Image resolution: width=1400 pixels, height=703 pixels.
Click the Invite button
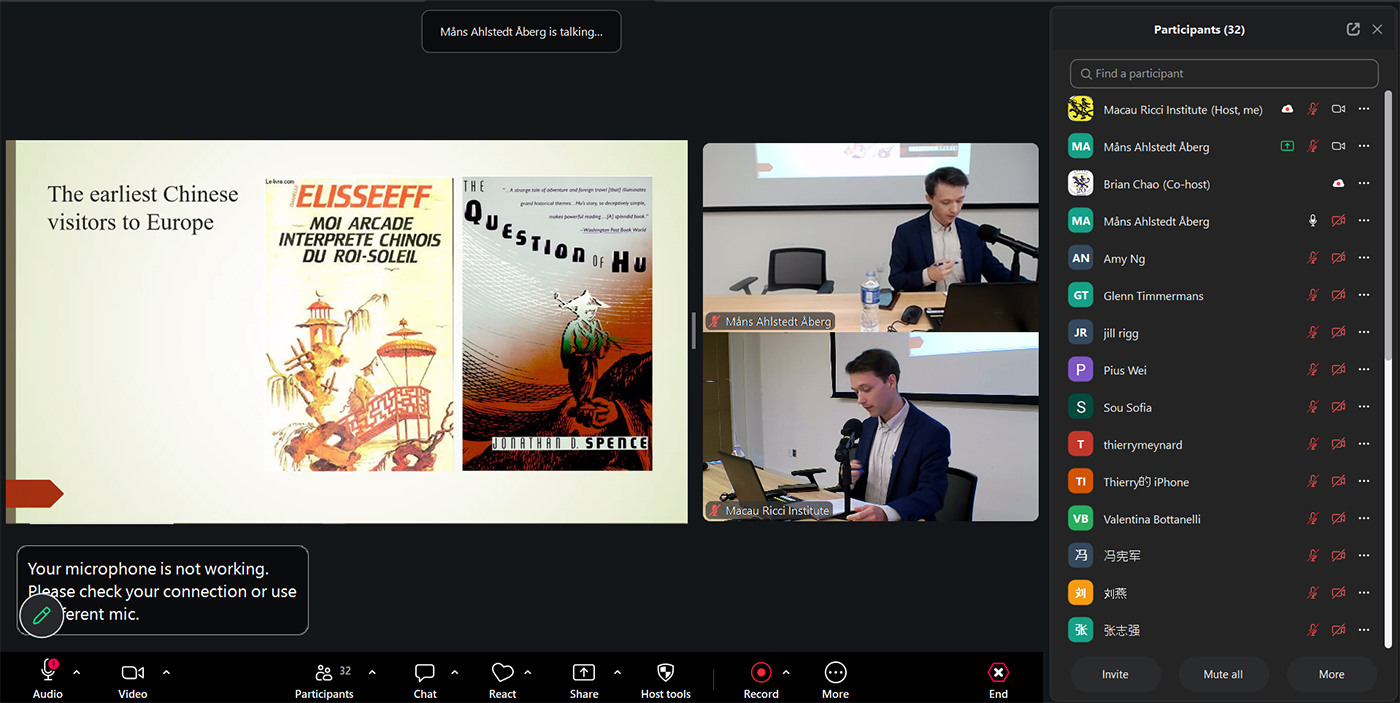(1115, 675)
